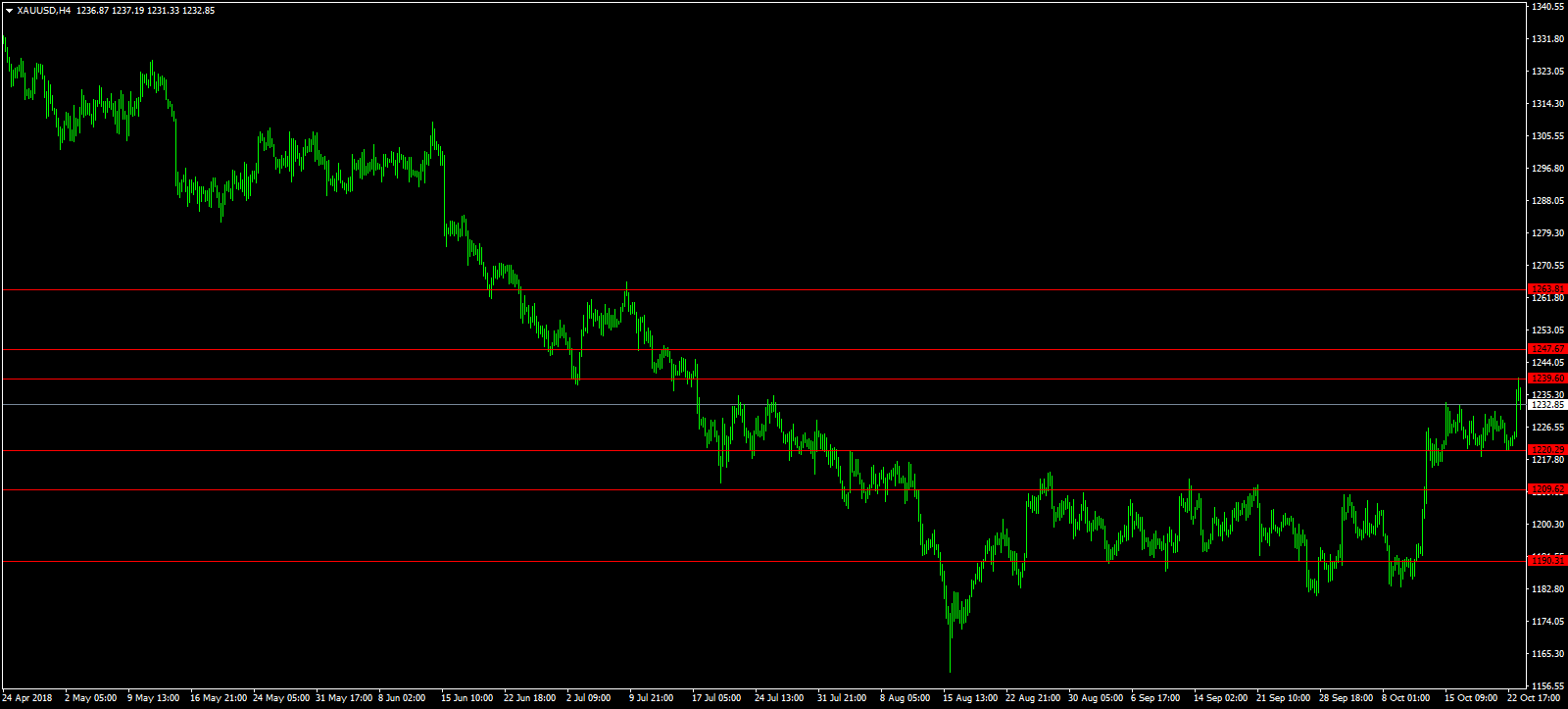Screen dimensions: 1568x709
Task: Click the XAUUSD,H4 chart symbol label
Action: point(43,11)
